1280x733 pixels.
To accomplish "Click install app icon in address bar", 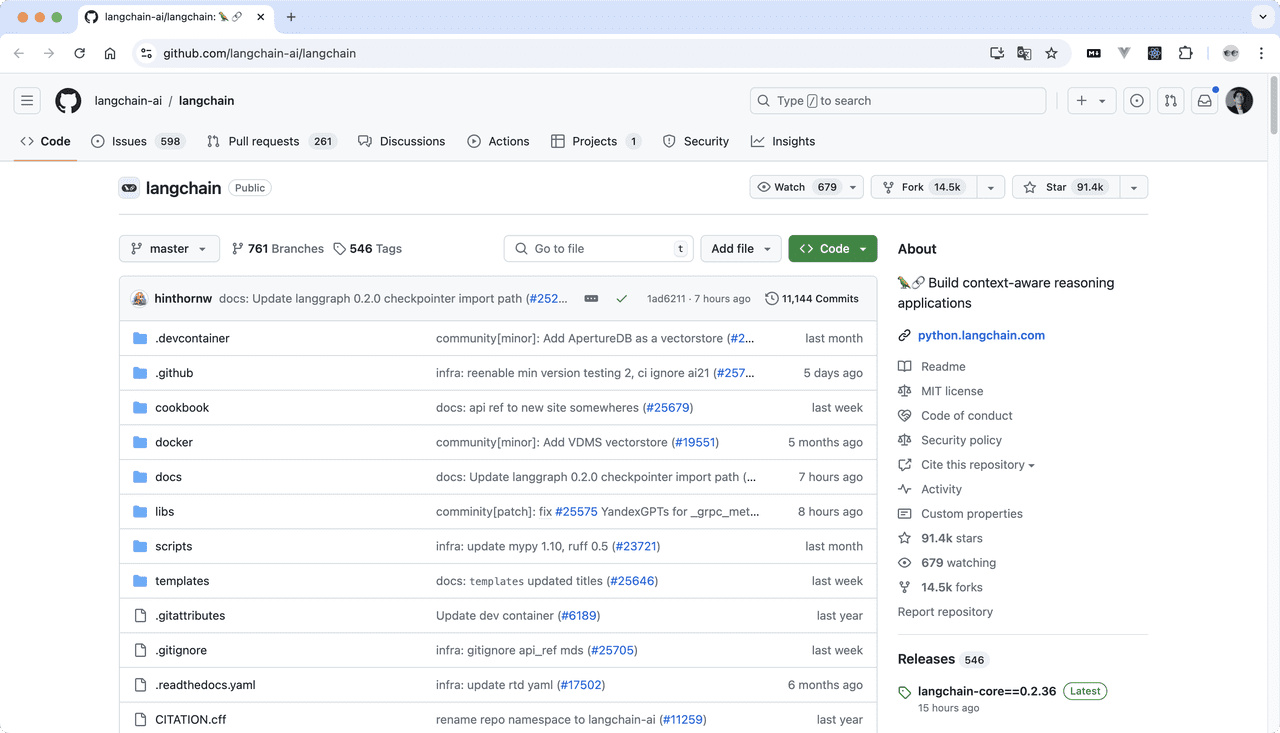I will [x=997, y=53].
